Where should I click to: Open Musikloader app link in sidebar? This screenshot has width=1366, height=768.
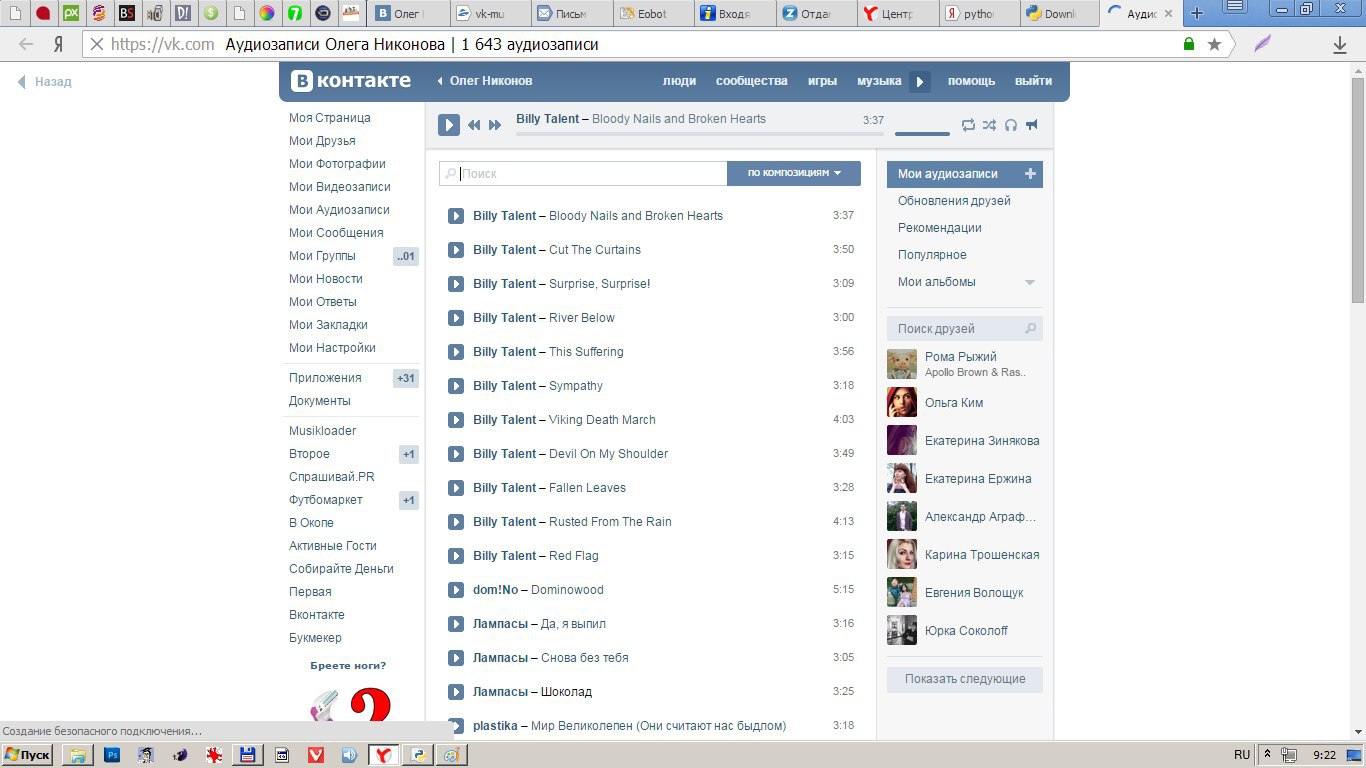[x=323, y=431]
